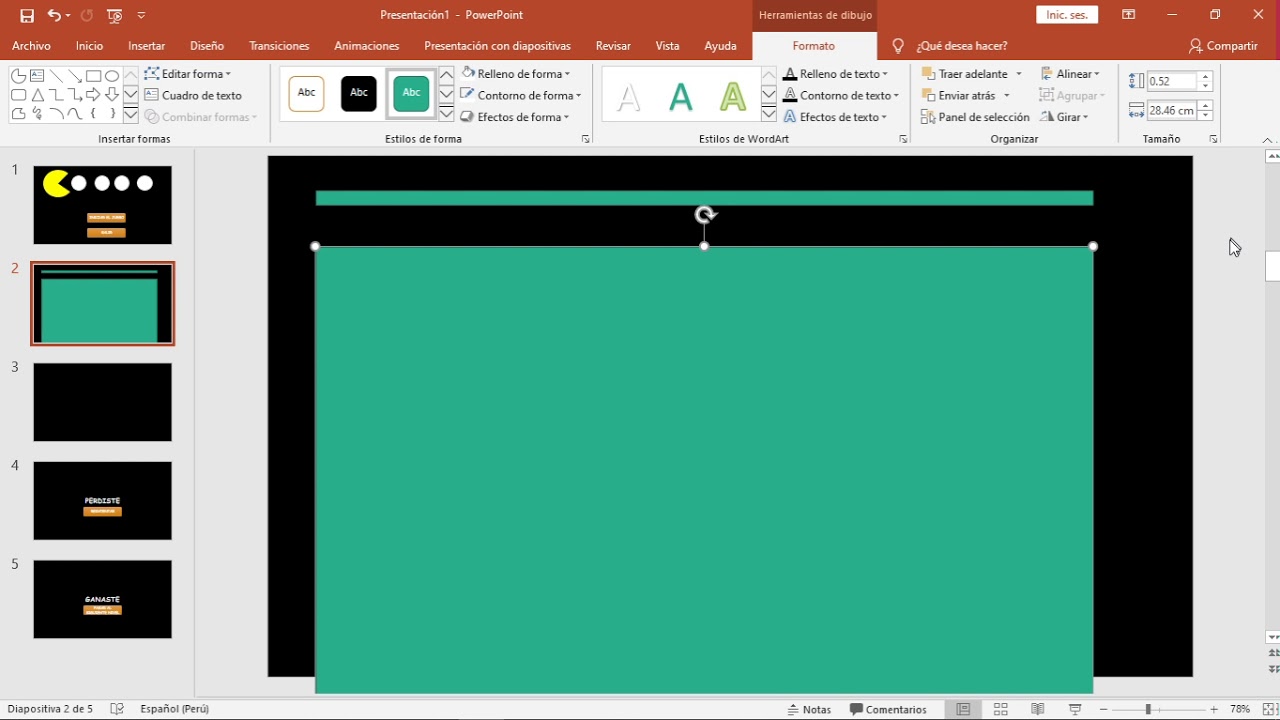
Task: Open Contorno de forma dropdown
Action: pyautogui.click(x=521, y=95)
